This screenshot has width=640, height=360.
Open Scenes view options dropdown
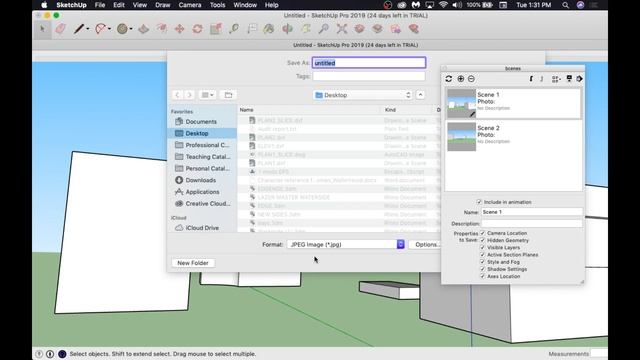coord(556,79)
